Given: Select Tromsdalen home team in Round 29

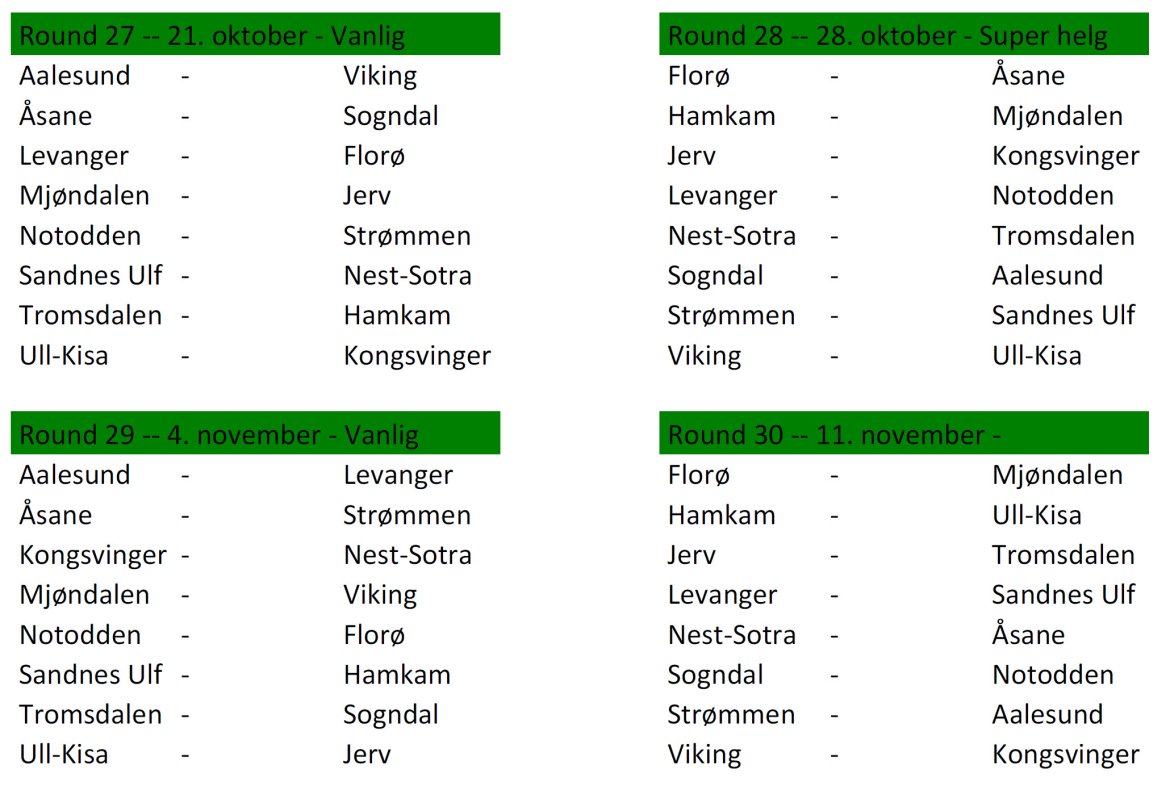Looking at the screenshot, I should tap(90, 715).
